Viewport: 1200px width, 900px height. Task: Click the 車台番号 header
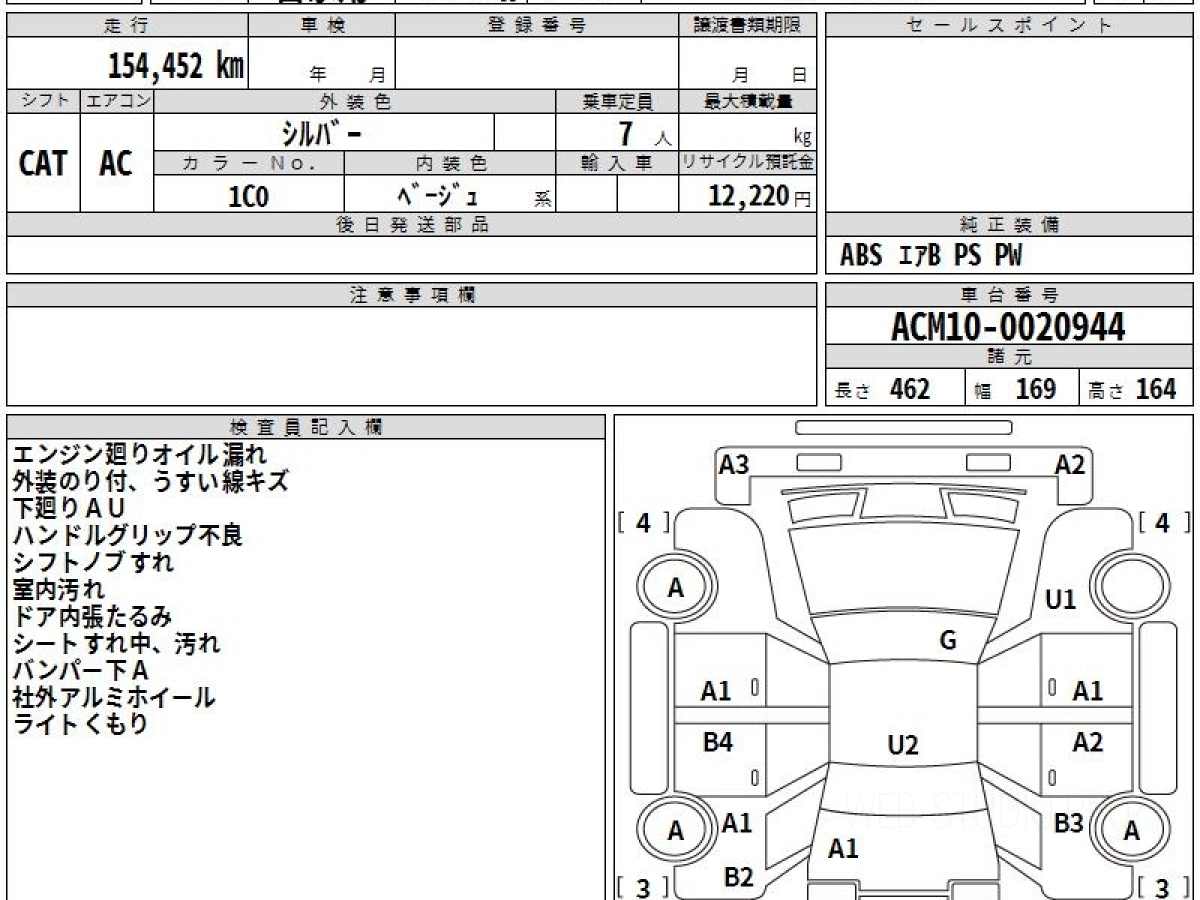click(1009, 295)
